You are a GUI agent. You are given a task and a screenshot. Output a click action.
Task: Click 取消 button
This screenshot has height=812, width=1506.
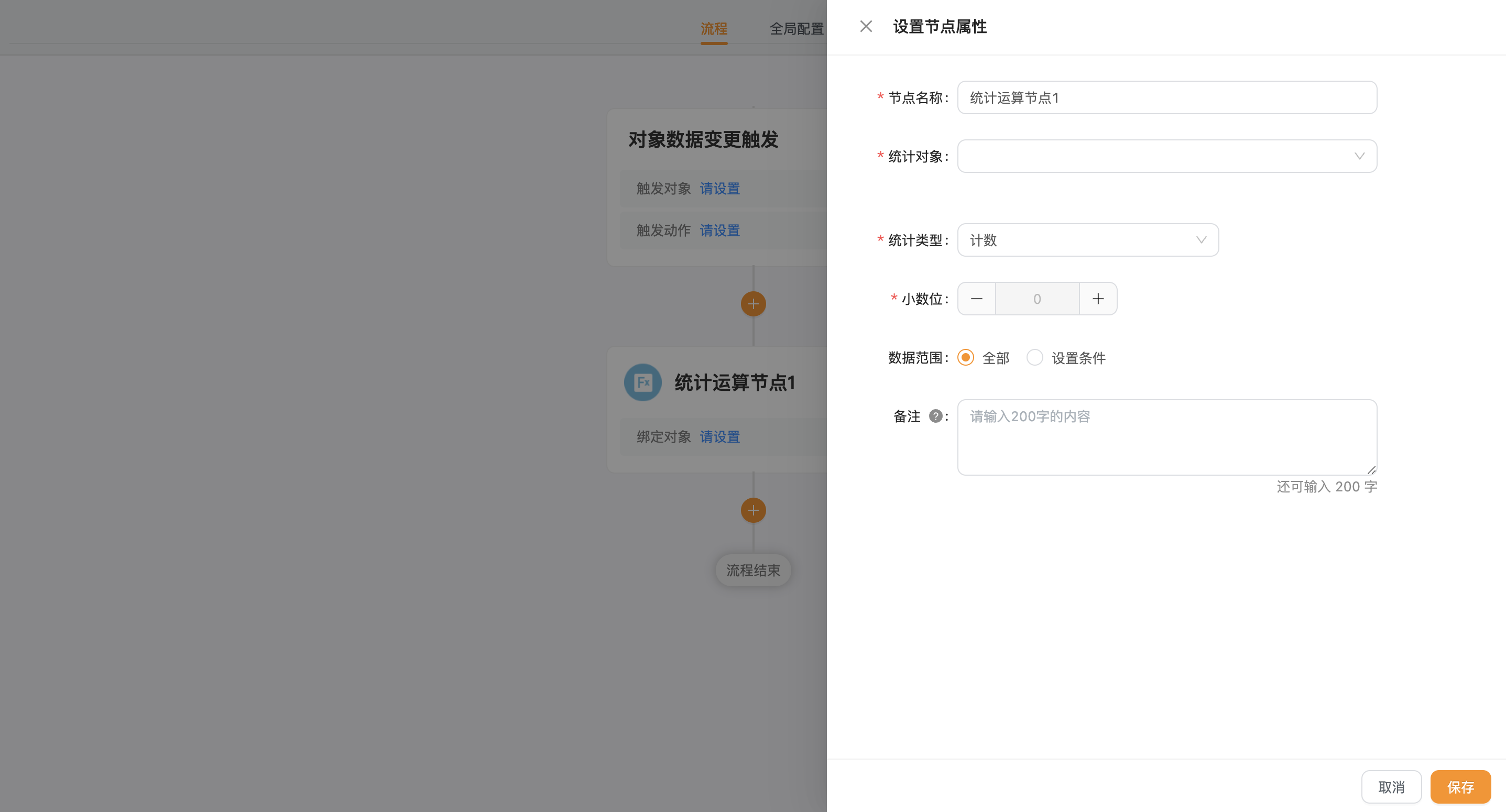point(1391,787)
